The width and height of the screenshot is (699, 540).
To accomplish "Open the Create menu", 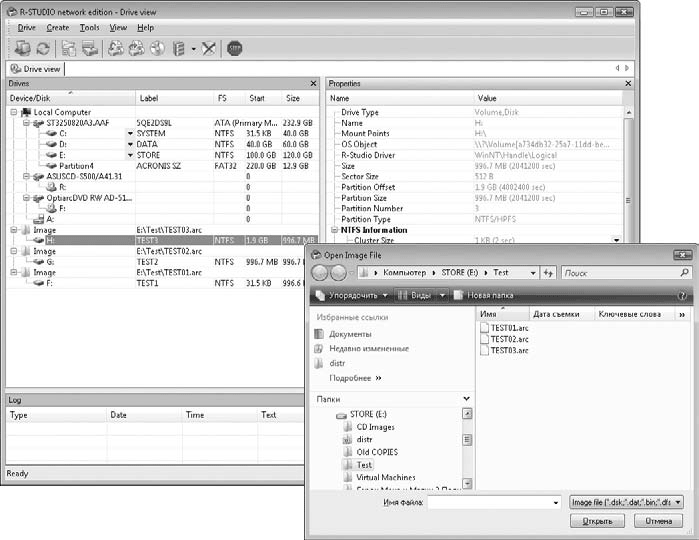I will click(58, 28).
